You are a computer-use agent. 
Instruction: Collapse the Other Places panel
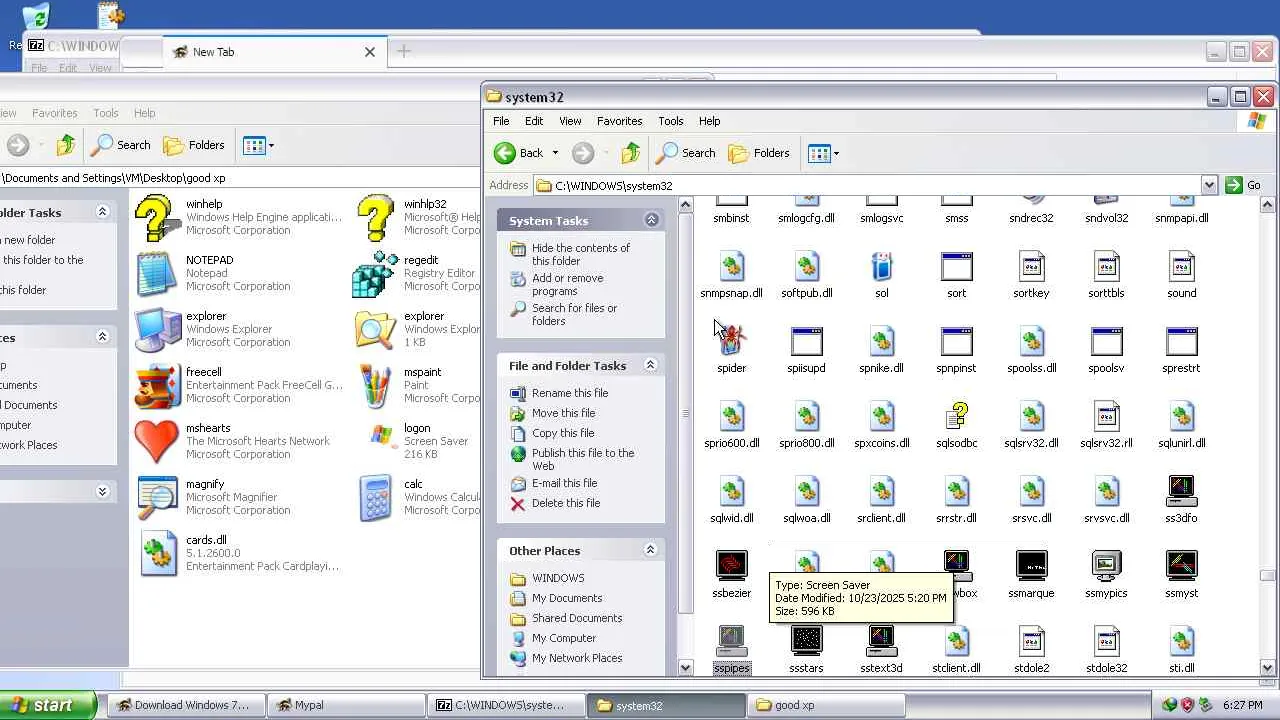(650, 550)
